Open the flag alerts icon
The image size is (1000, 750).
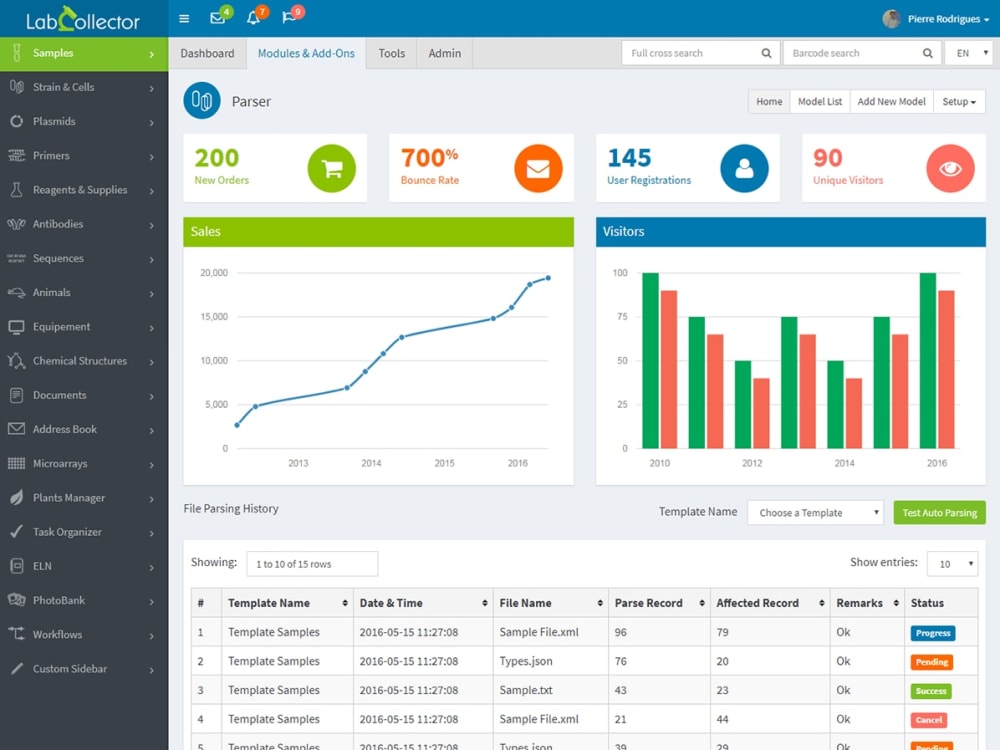[288, 18]
